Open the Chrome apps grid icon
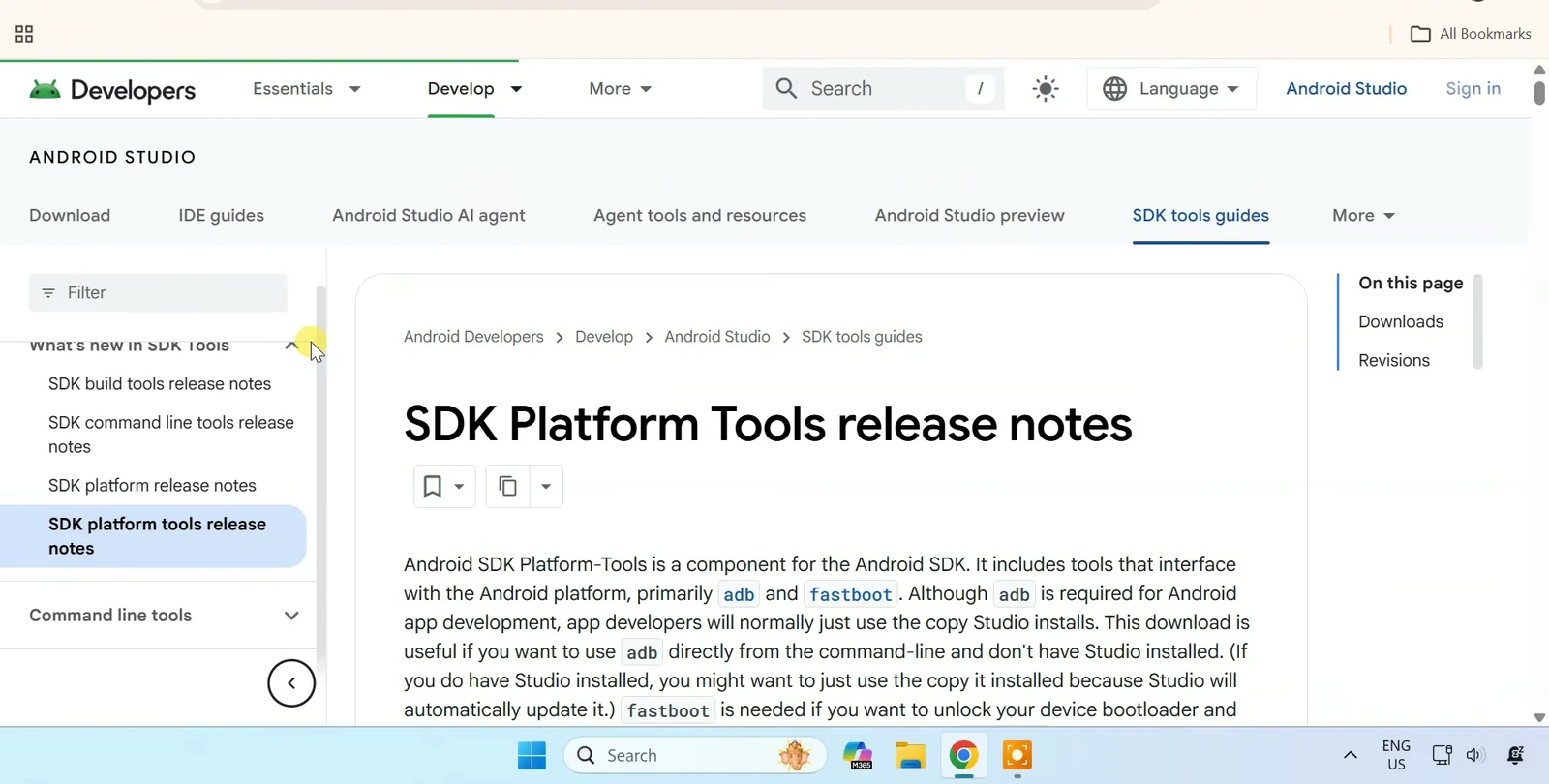This screenshot has width=1549, height=784. tap(24, 34)
